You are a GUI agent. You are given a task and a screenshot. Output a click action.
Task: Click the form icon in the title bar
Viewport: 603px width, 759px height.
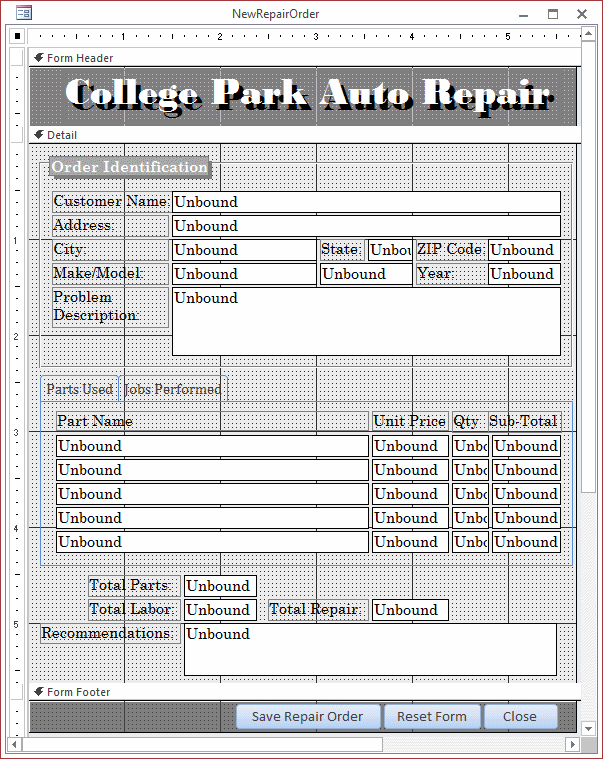(x=24, y=13)
